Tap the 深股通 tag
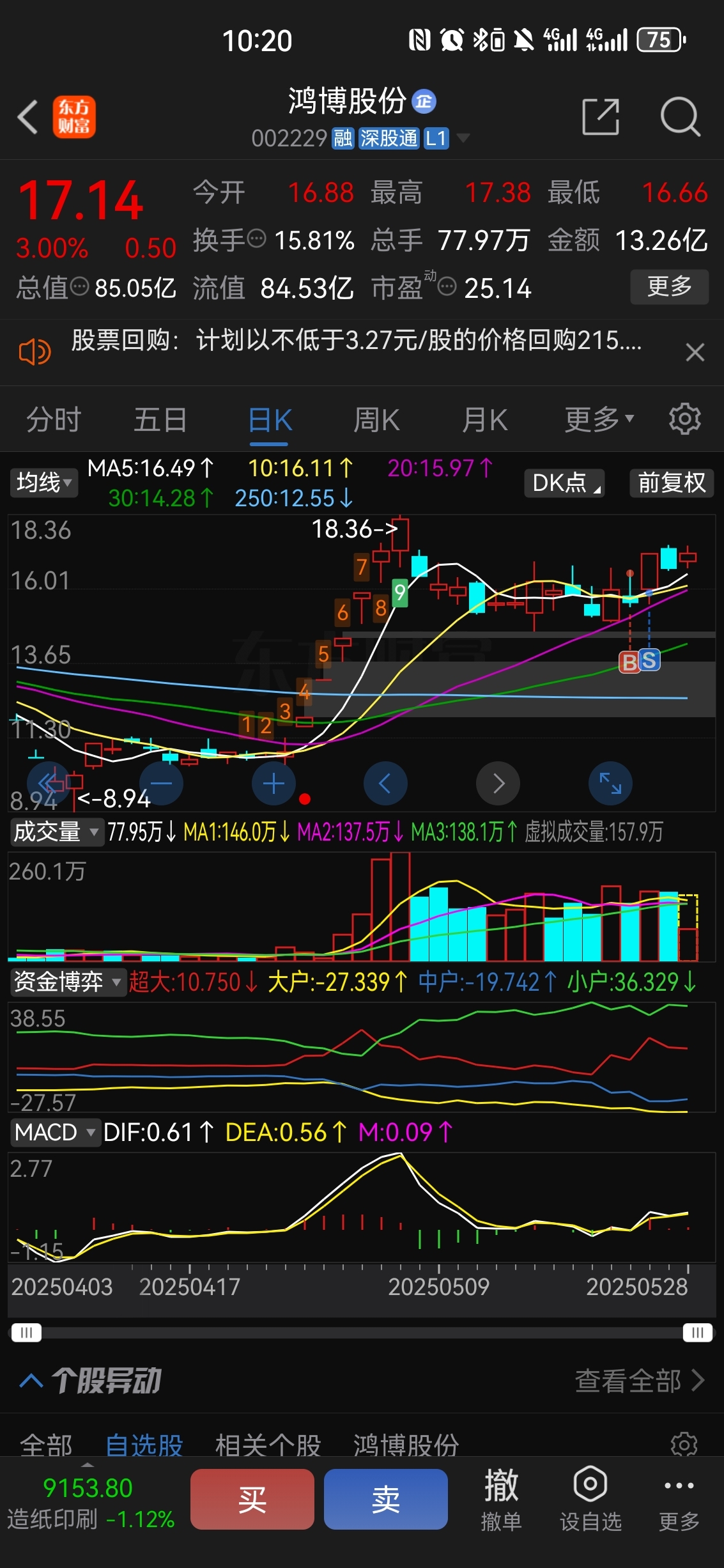724x1568 pixels. (389, 138)
